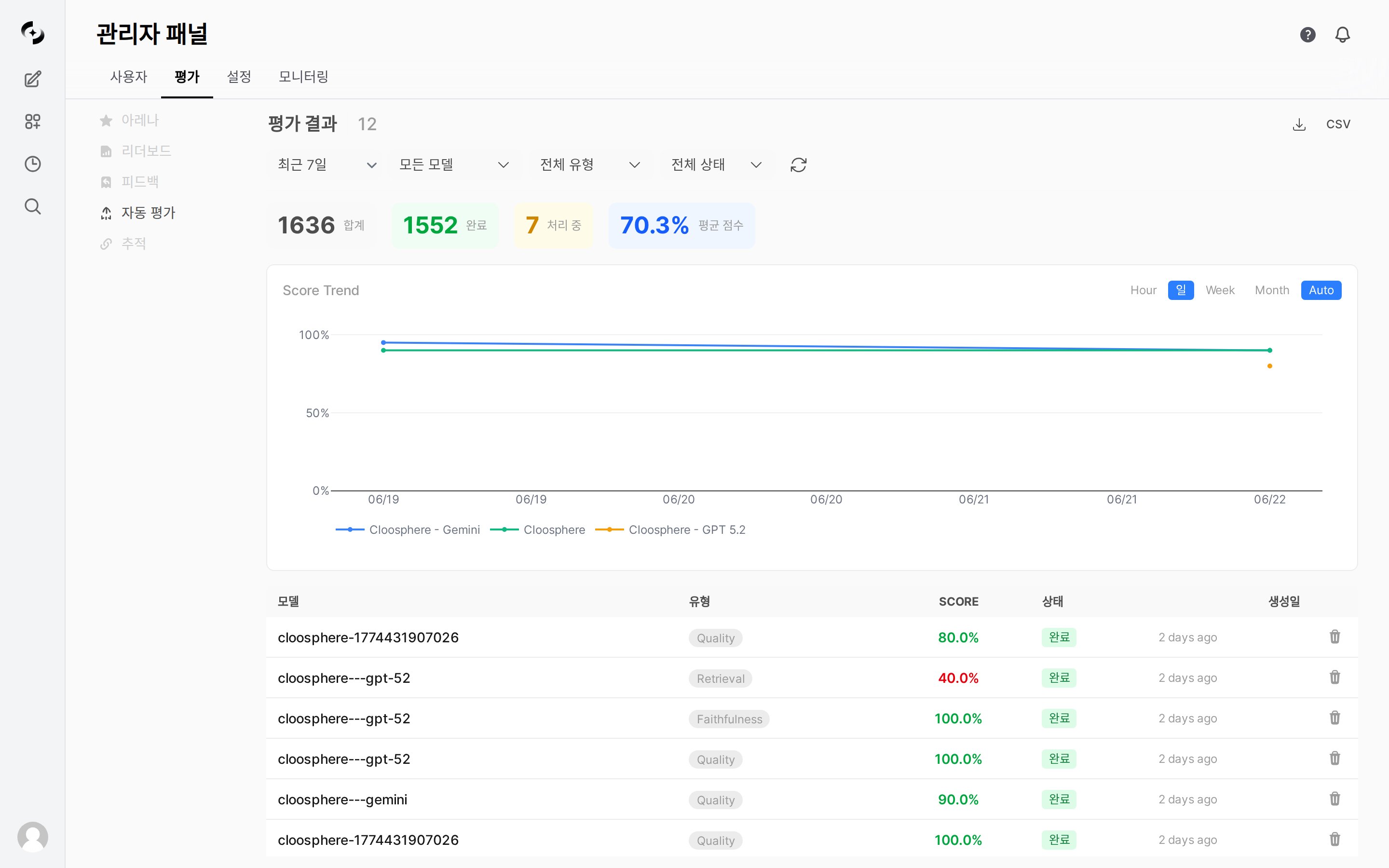
Task: Click the 모델 column header
Action: [288, 602]
